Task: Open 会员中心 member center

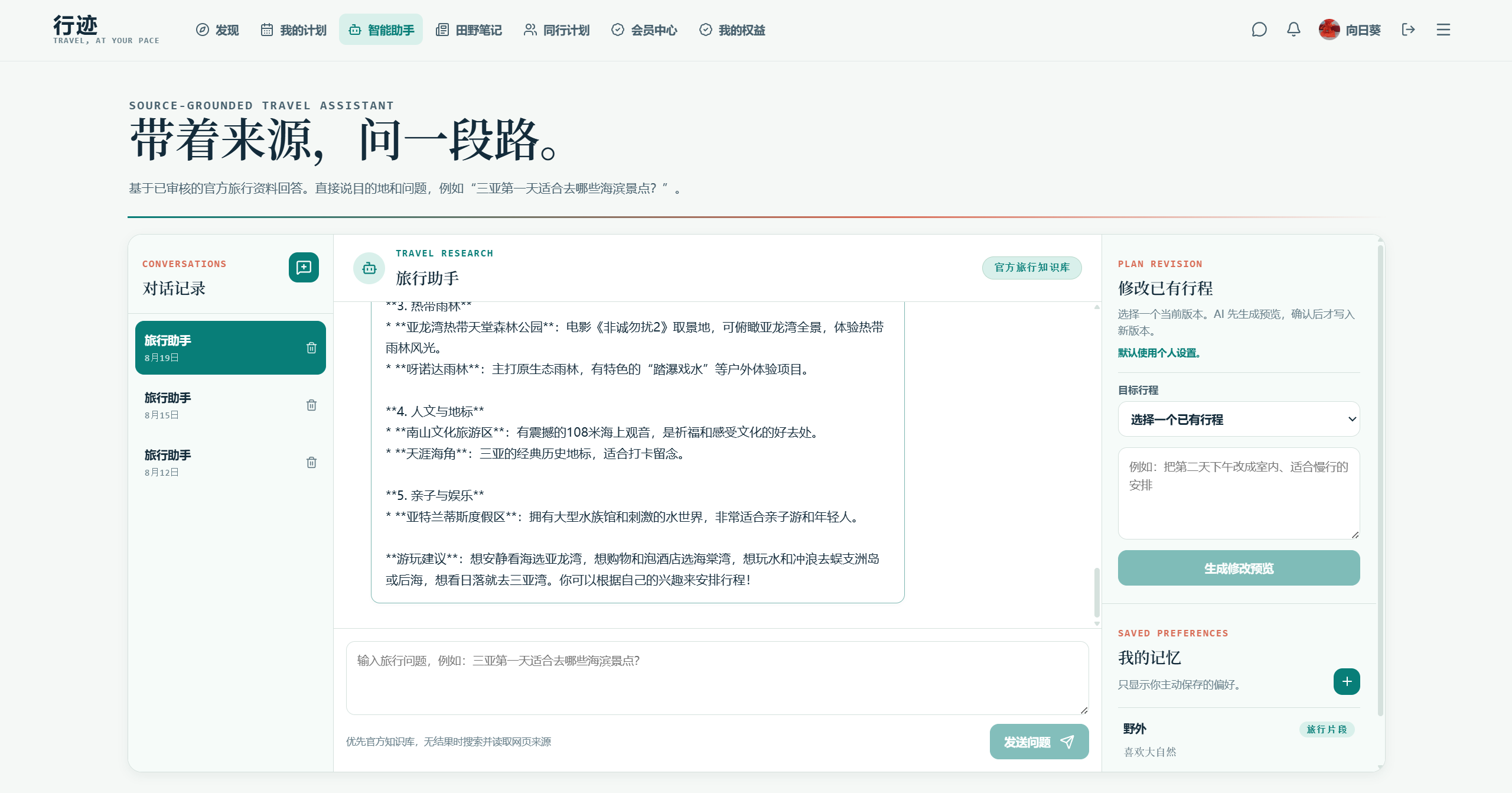Action: pos(644,30)
